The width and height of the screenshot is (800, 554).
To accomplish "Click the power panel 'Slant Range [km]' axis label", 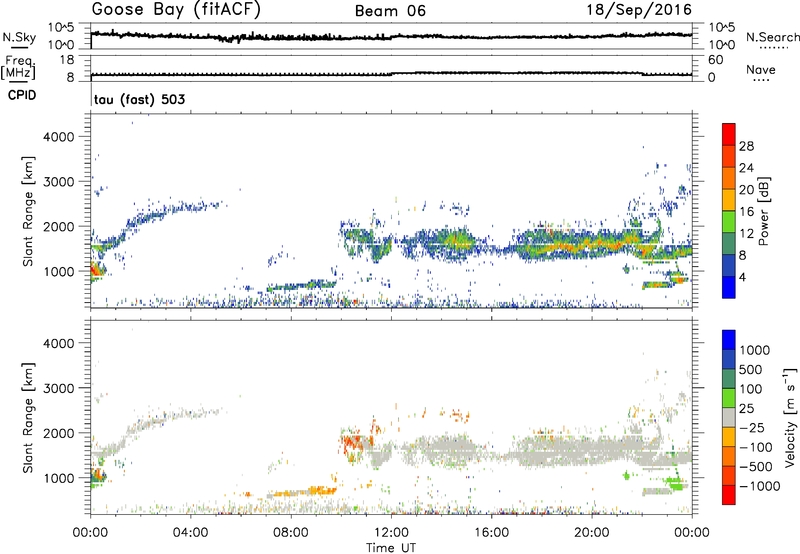I will tap(28, 211).
